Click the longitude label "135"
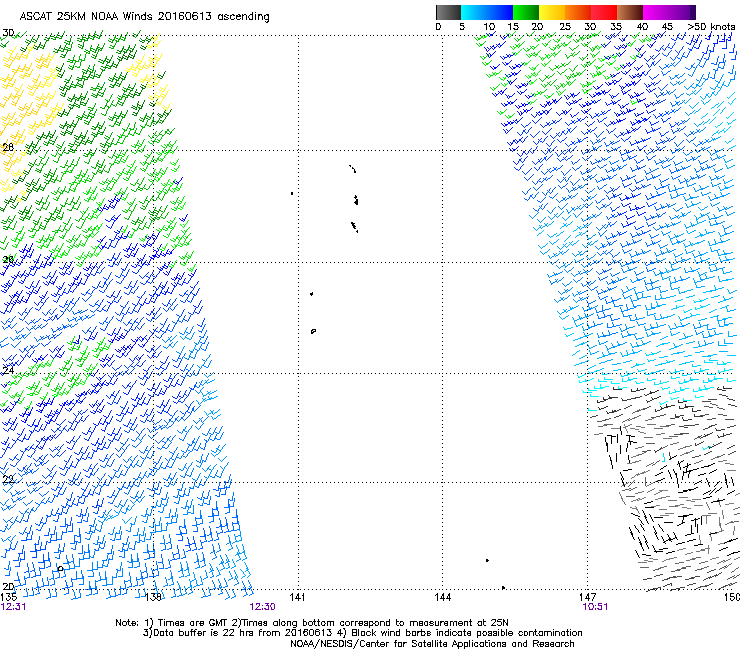The height and width of the screenshot is (650, 740). 9,598
